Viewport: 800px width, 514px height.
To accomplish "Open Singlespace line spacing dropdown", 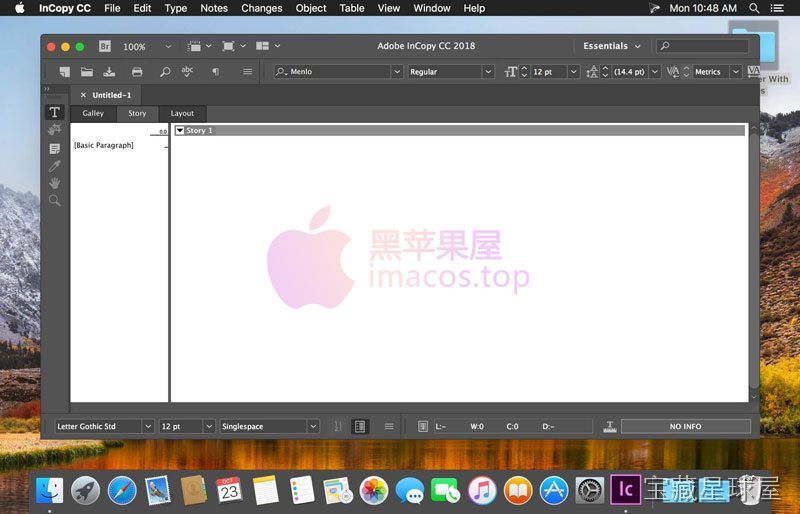I will point(313,426).
